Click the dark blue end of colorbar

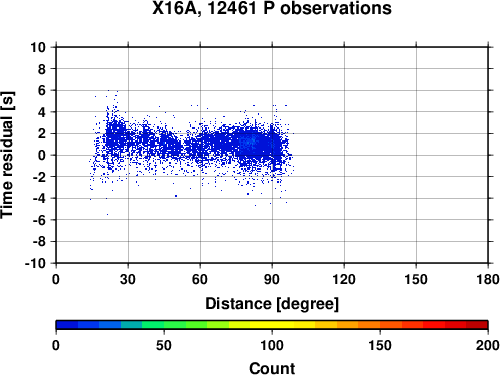click(x=67, y=325)
